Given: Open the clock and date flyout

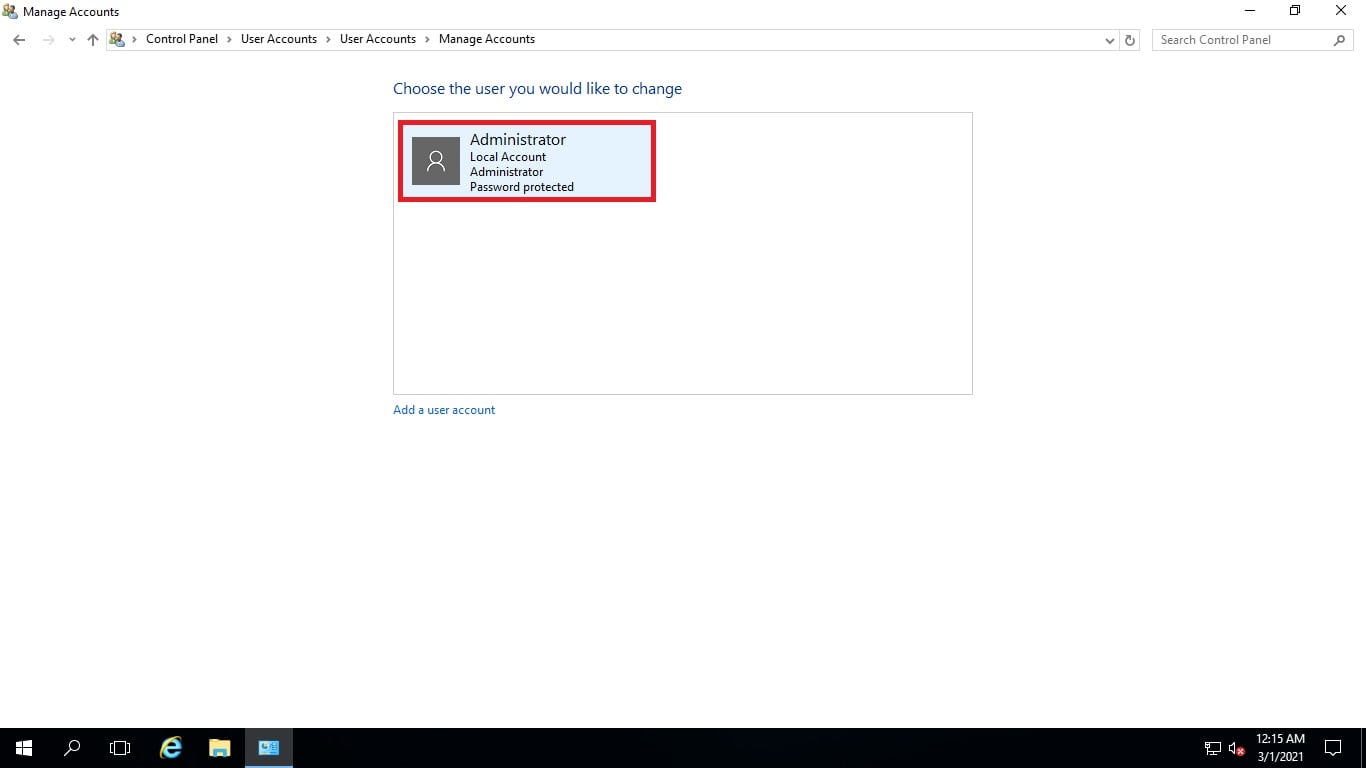Looking at the screenshot, I should (1280, 748).
